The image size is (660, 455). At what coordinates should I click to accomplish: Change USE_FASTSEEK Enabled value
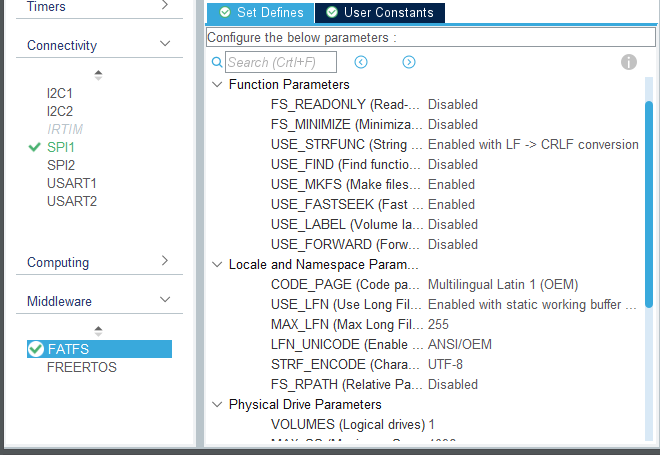pos(451,205)
